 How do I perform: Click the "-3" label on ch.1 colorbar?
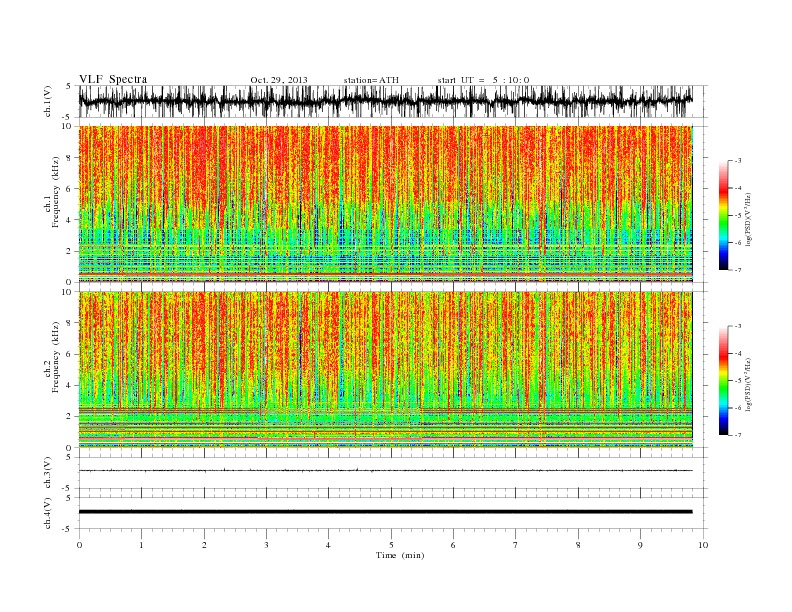pyautogui.click(x=737, y=161)
